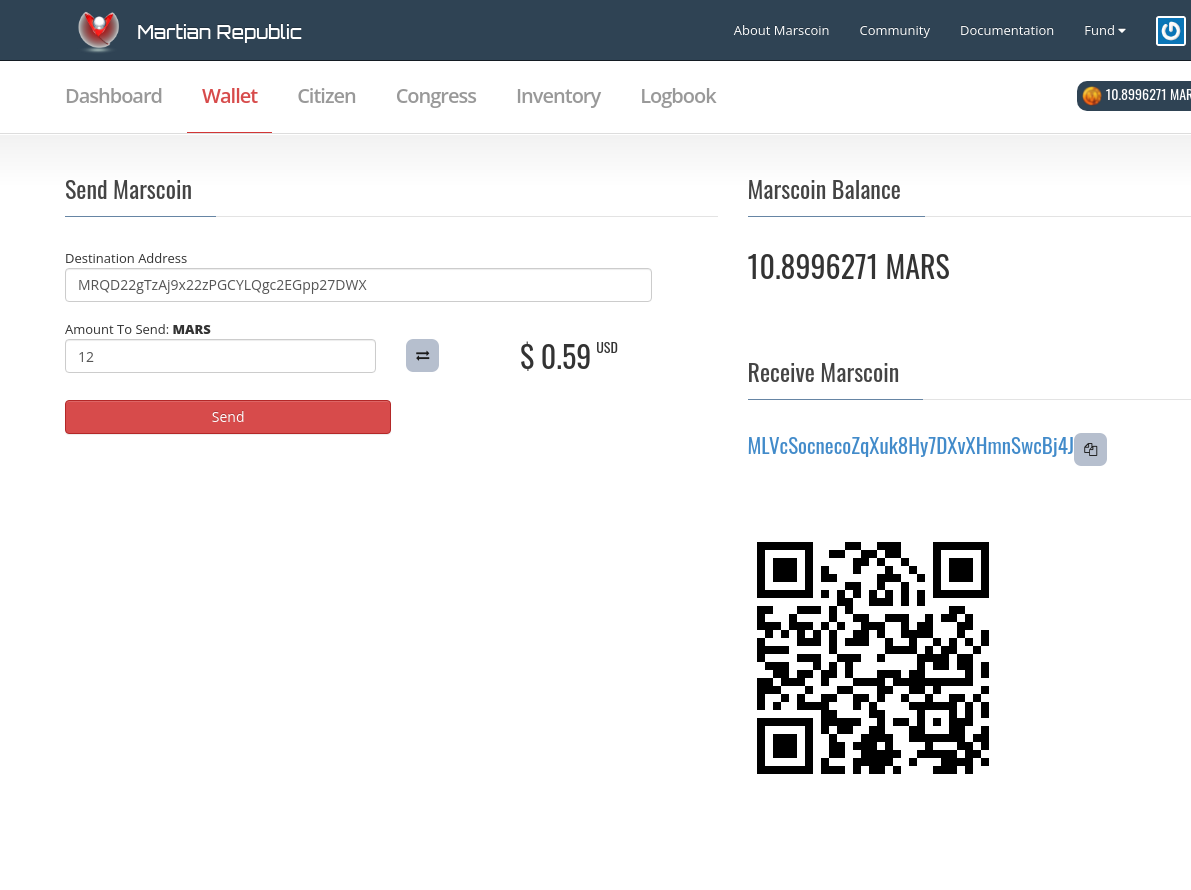
Task: Open the Dashboard tab
Action: pos(113,96)
